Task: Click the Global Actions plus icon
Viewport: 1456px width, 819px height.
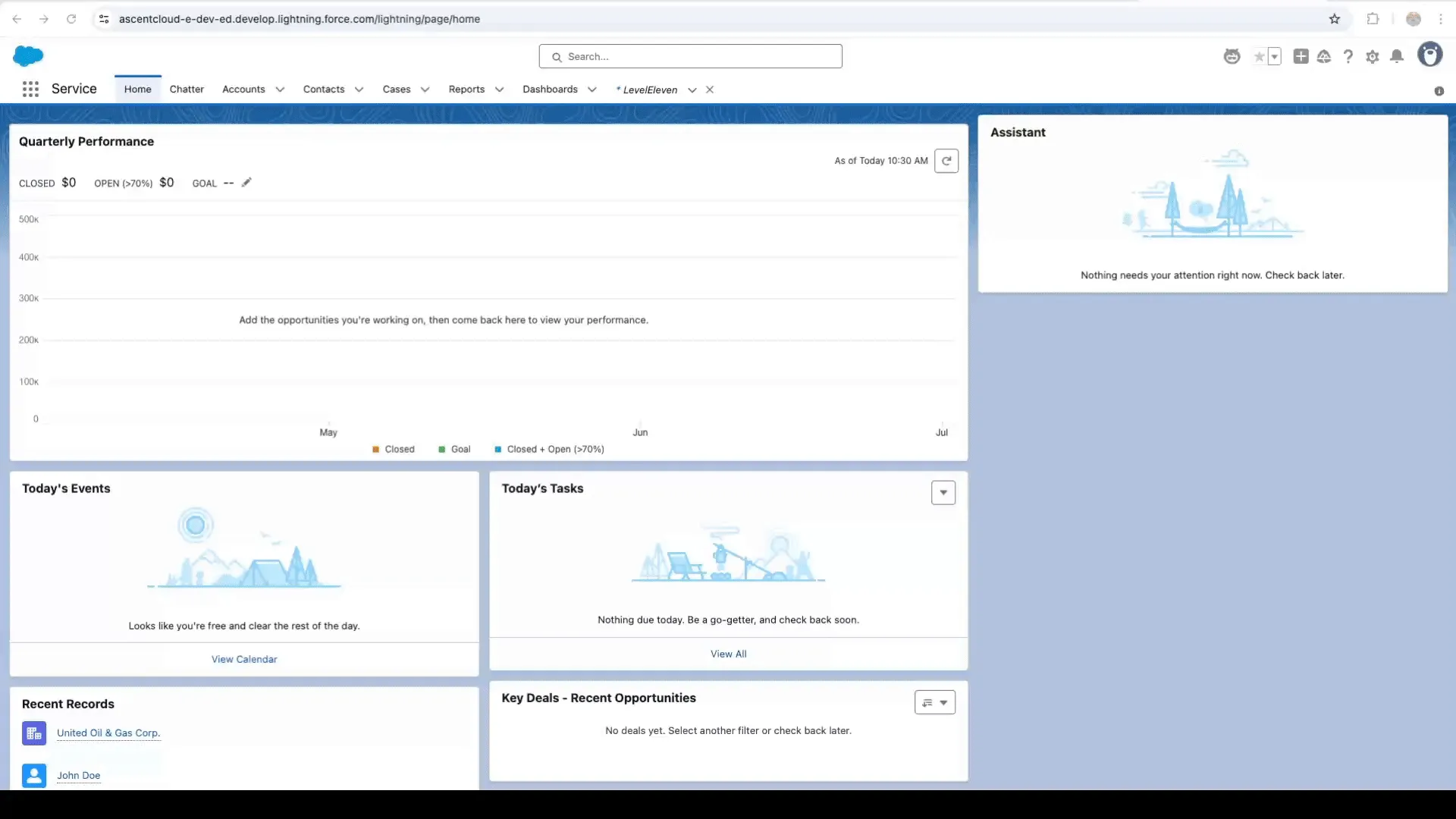Action: (1301, 56)
